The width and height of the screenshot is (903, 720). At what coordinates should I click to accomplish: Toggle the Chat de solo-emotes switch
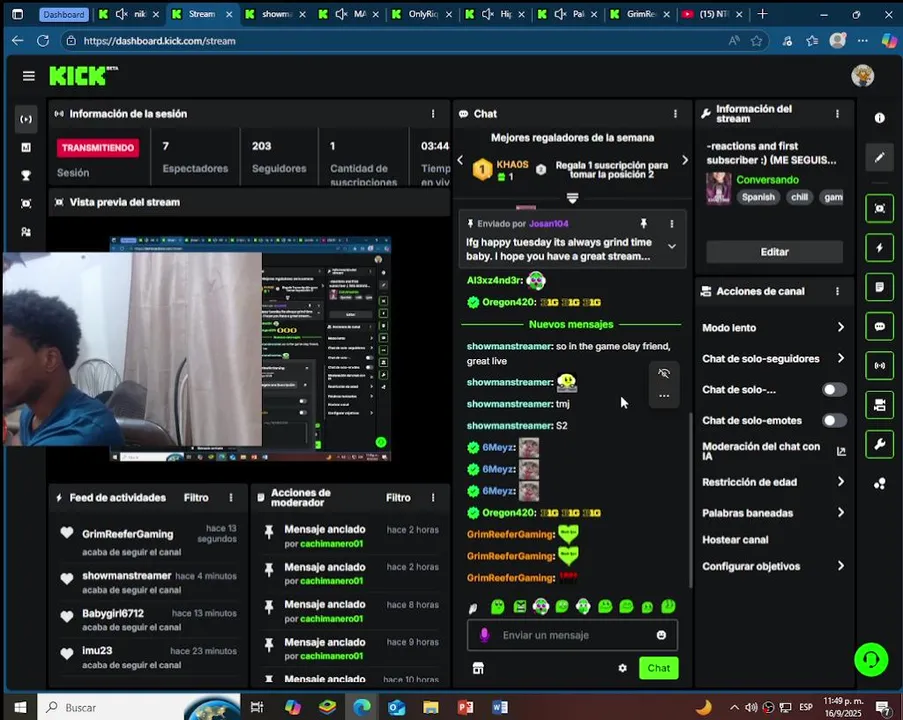point(834,420)
